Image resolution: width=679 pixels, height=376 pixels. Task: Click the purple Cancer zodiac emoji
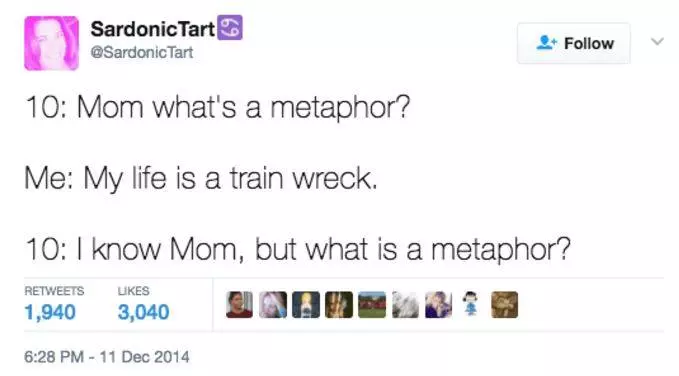click(x=230, y=28)
